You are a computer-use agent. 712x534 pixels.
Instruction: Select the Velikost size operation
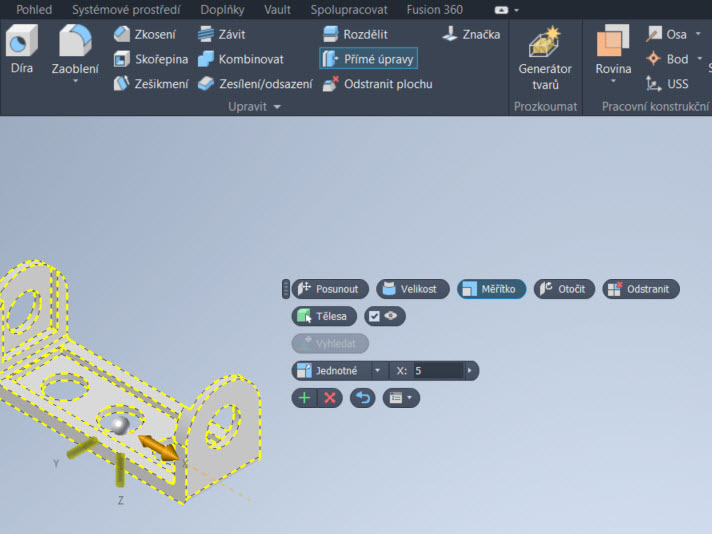click(x=412, y=289)
